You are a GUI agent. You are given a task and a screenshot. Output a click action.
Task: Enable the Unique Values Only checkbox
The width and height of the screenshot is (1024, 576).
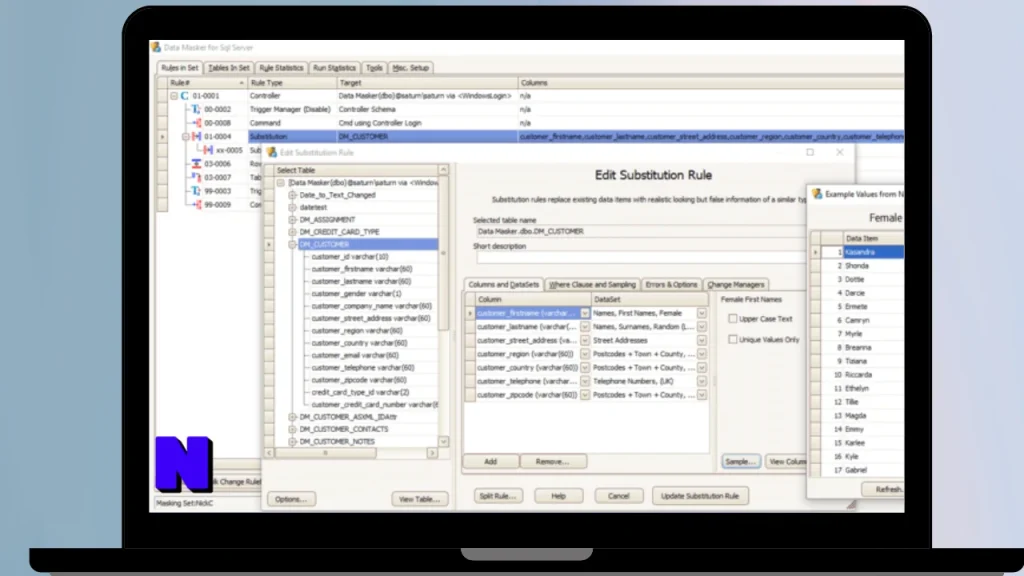point(733,340)
